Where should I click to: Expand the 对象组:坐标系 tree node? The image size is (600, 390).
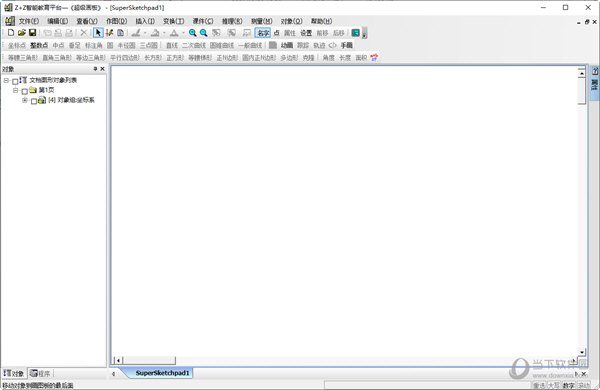[25, 100]
